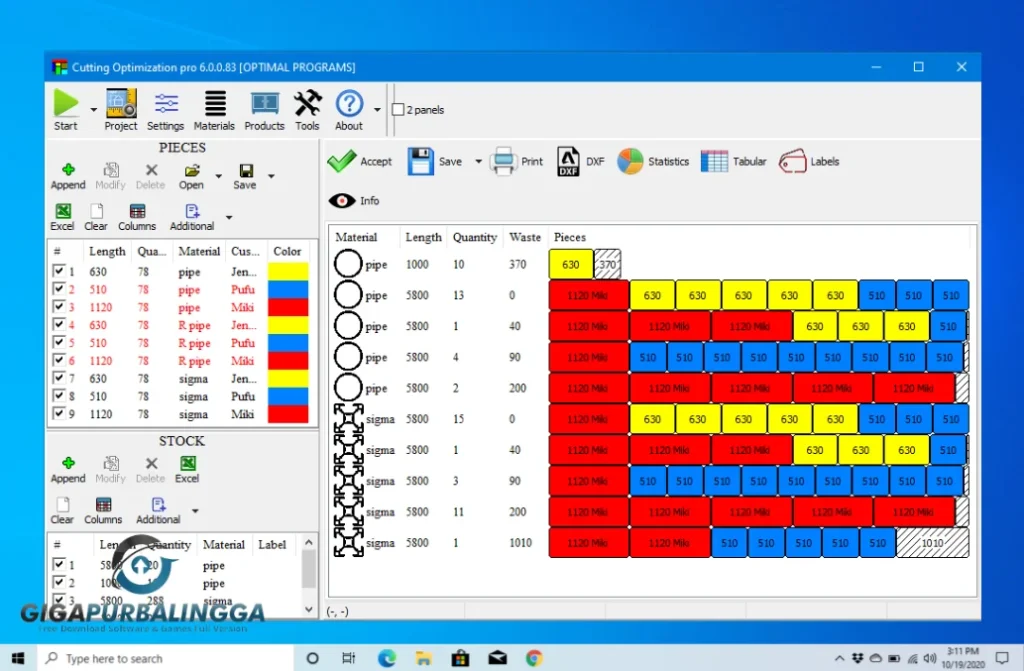Image resolution: width=1024 pixels, height=671 pixels.
Task: Open the Tools menu
Action: (x=307, y=108)
